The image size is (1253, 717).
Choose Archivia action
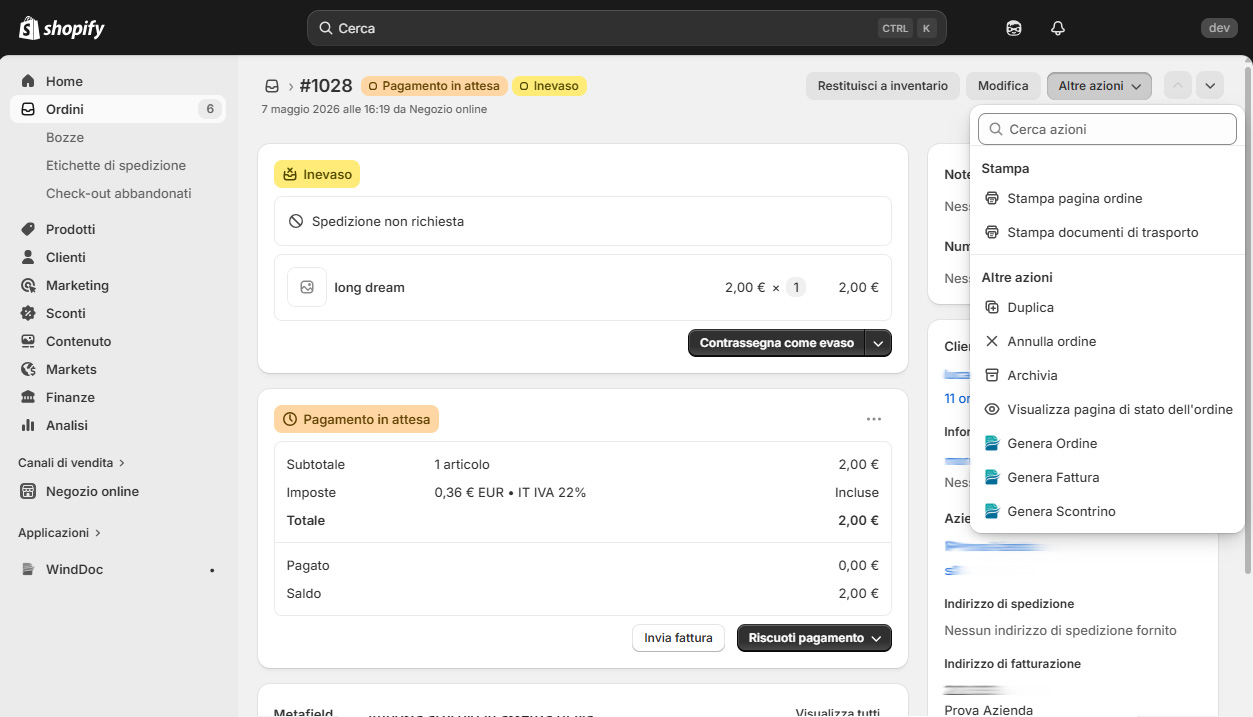click(1107, 375)
